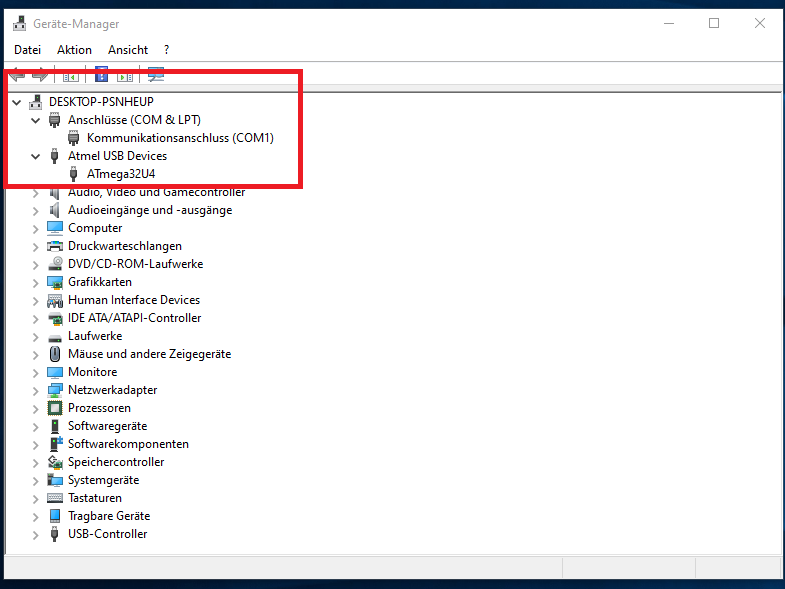Select the Tragbare Geräte label
The width and height of the screenshot is (785, 589).
click(109, 516)
